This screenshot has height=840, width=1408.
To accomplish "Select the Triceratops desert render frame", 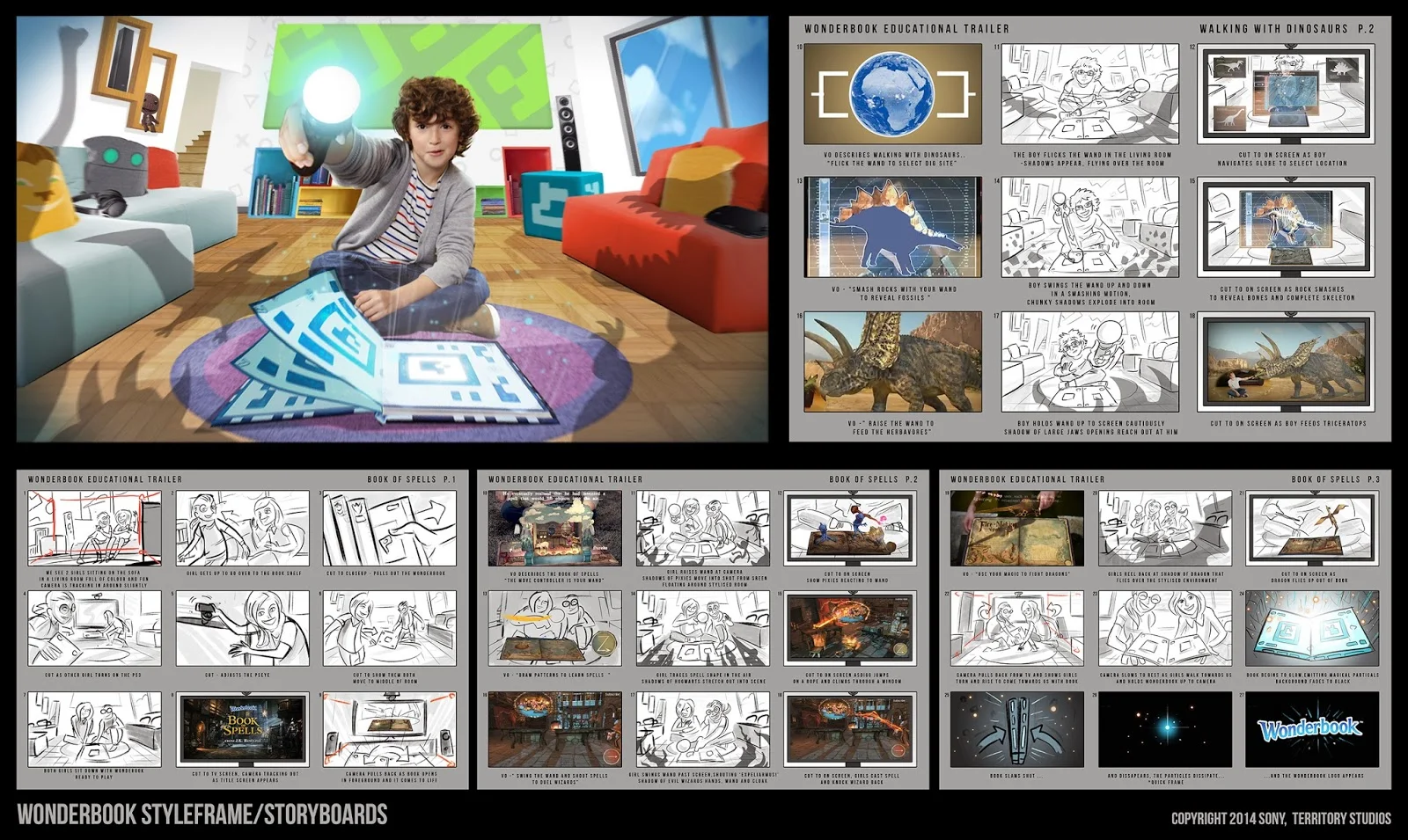I will point(892,362).
